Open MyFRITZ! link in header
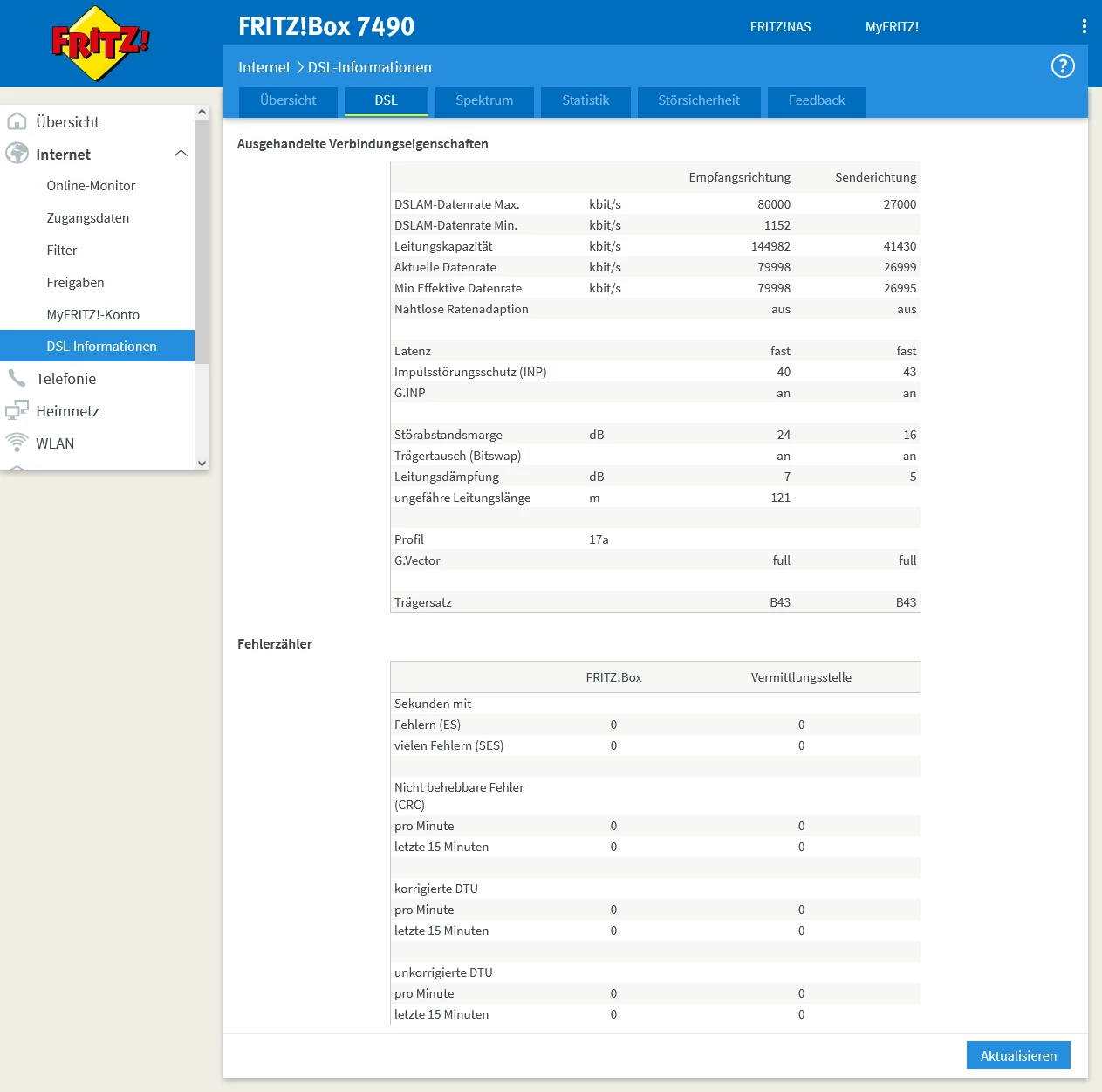Screen dimensions: 1102x1092 pos(892,27)
